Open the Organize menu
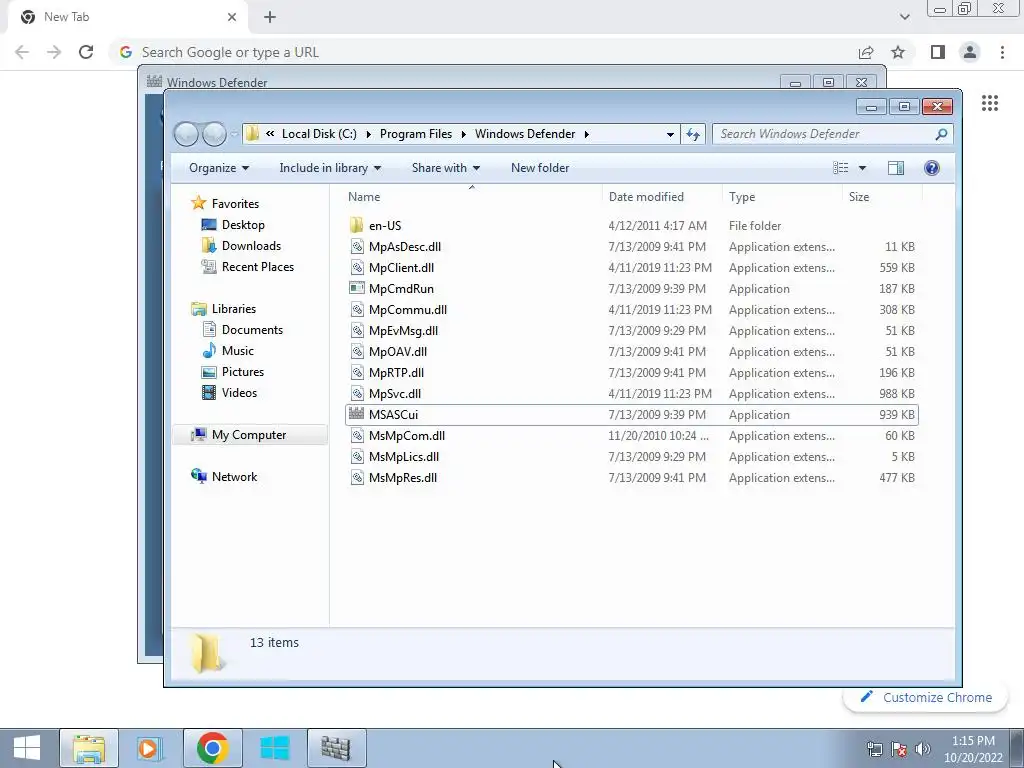This screenshot has height=768, width=1024. pos(219,168)
